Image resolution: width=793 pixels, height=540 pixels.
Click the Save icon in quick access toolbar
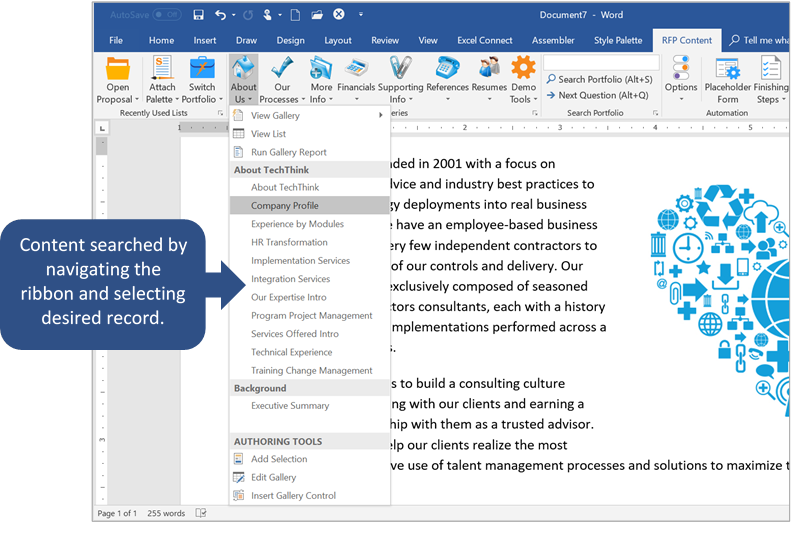(199, 15)
